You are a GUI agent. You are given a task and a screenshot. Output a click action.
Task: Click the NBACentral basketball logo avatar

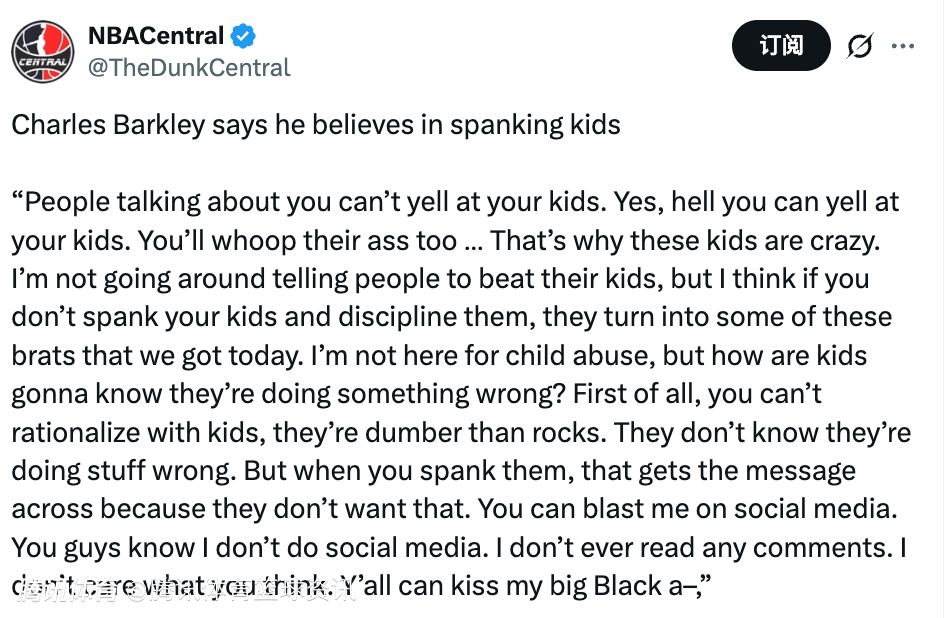click(43, 52)
